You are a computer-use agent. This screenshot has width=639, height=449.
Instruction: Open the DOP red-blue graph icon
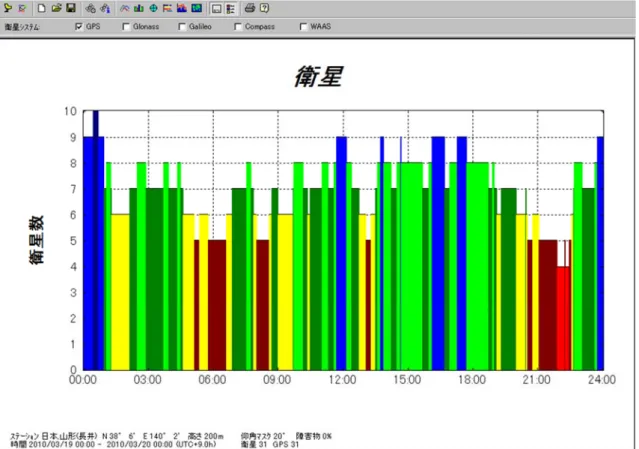pyautogui.click(x=182, y=8)
